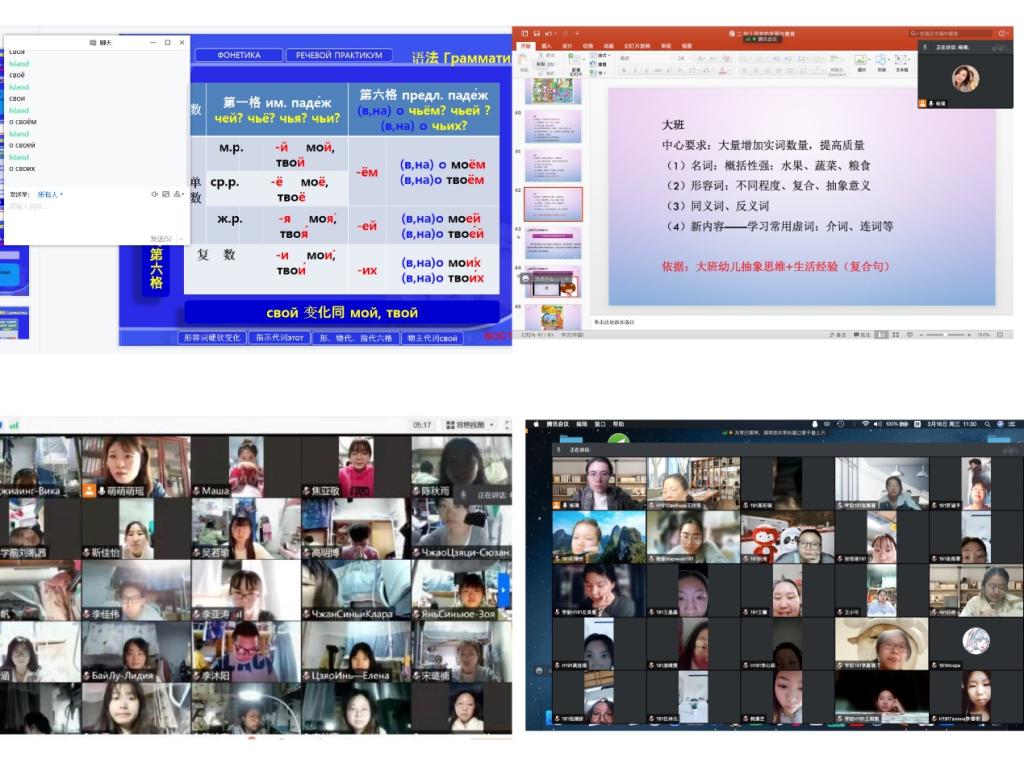1024x767 pixels.
Task: Toggle the 批注 comments pane in PowerPoint status bar
Action: point(862,335)
